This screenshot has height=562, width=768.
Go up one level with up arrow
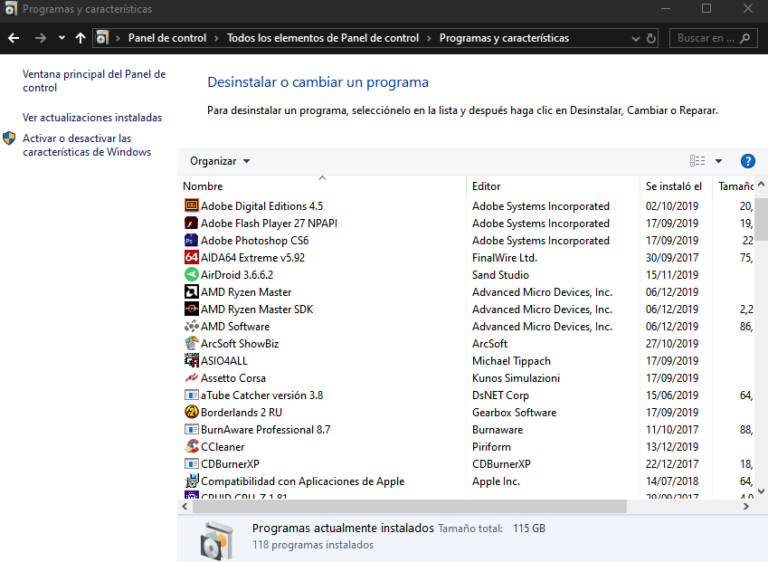pos(80,38)
